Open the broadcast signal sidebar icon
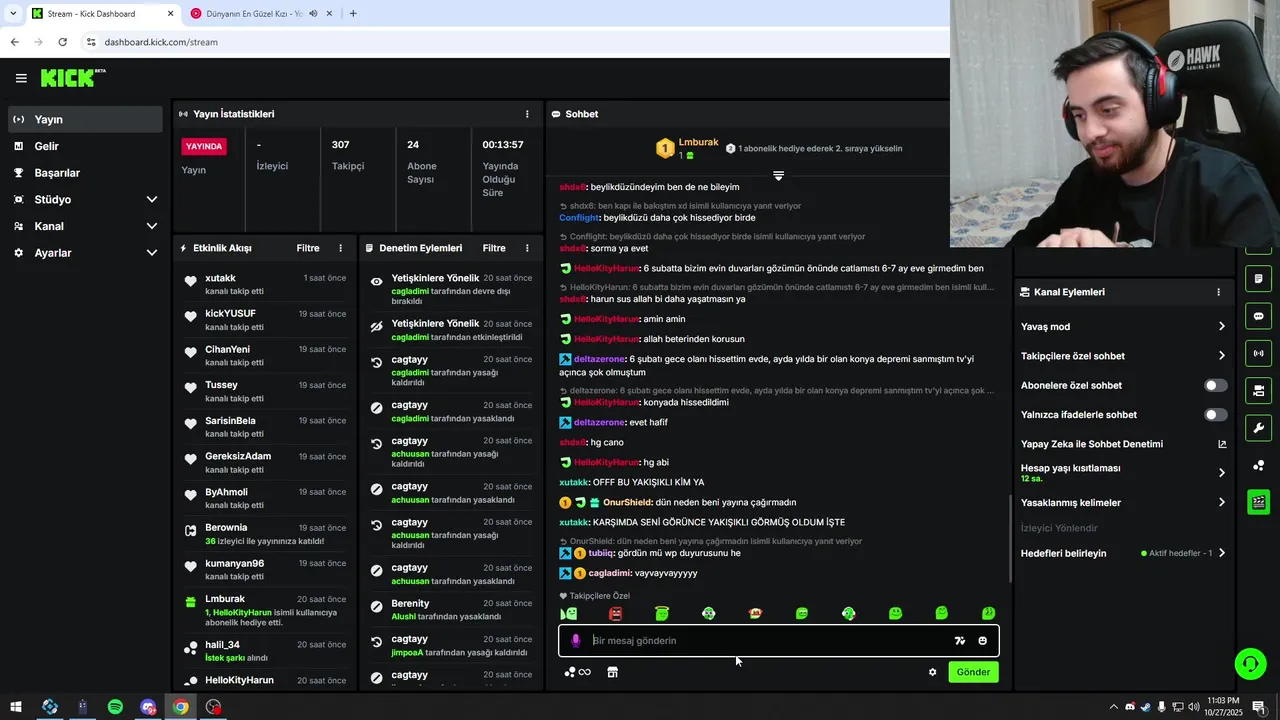 1259,353
